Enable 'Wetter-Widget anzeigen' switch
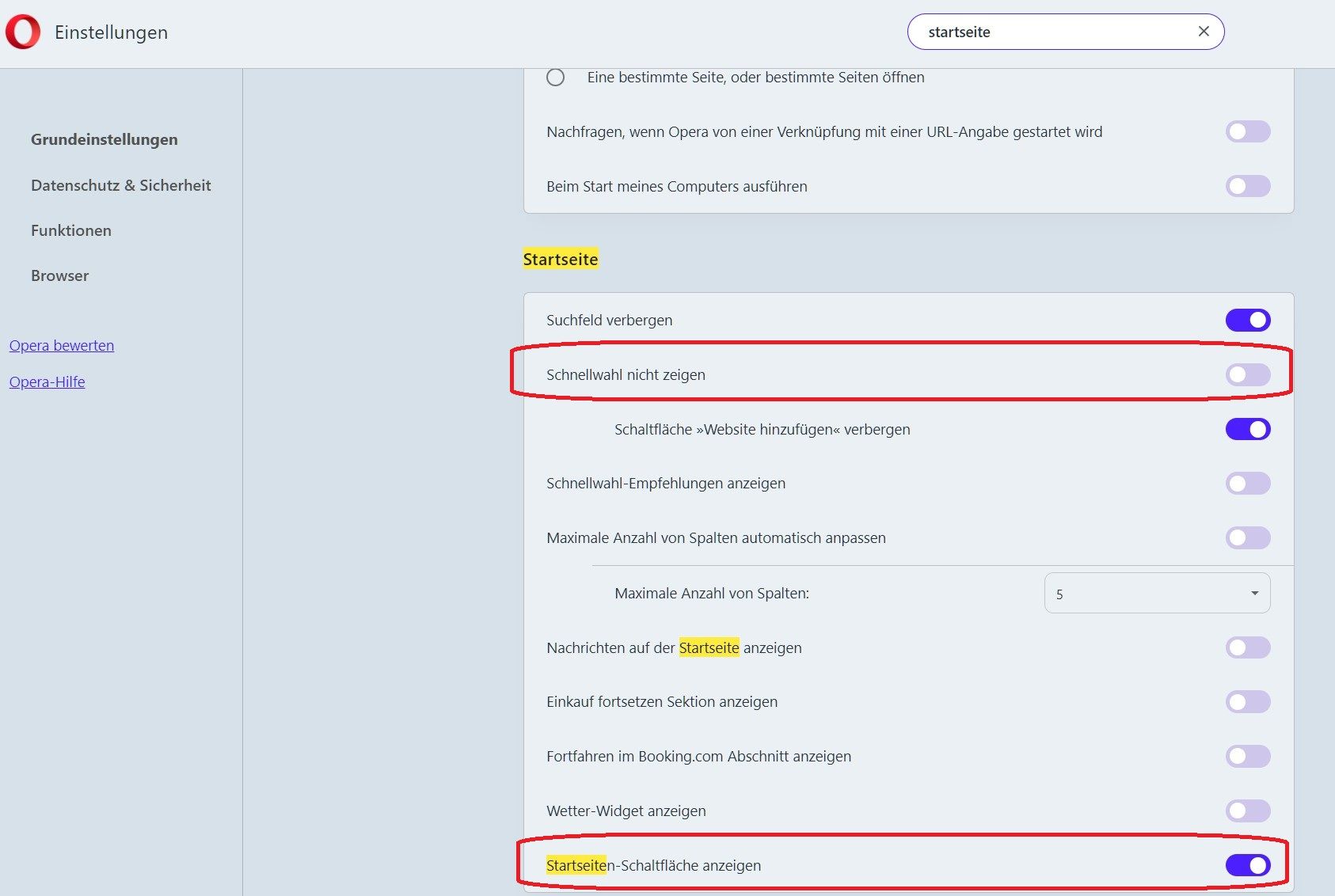The image size is (1335, 896). coord(1248,811)
